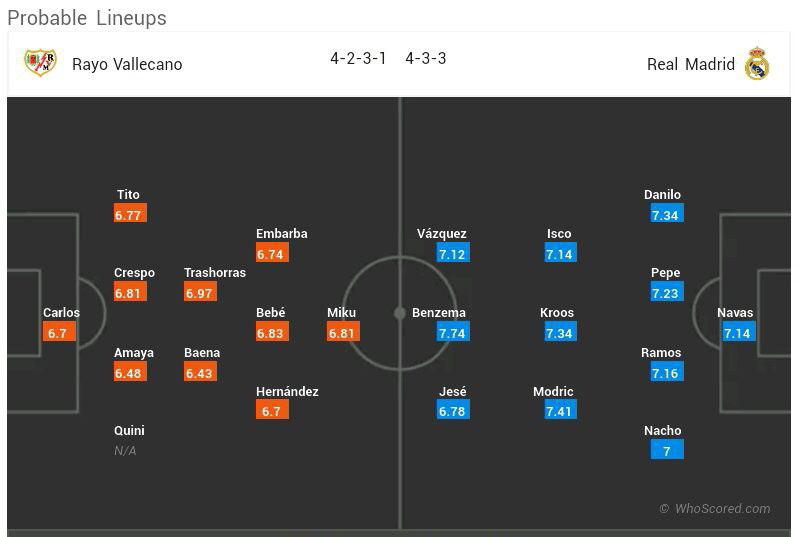The height and width of the screenshot is (537, 800).
Task: Click goalkeeper Carlos's 6.7 rating badge
Action: (57, 333)
